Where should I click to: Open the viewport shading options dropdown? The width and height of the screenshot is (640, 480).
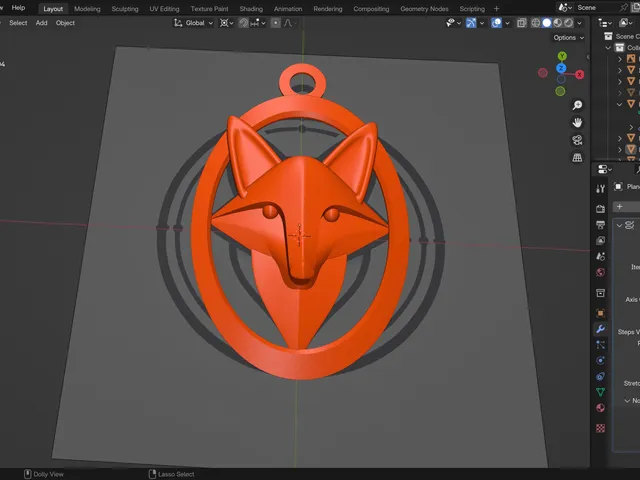point(579,23)
